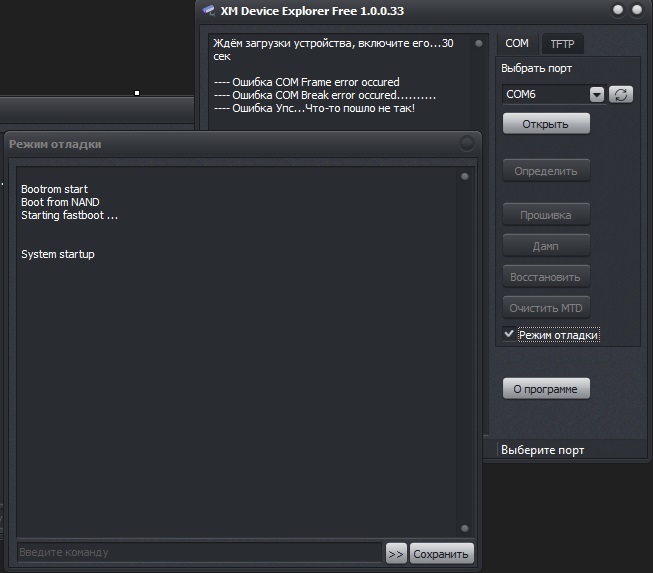Click the bottom scroll dot in debug console
The height and width of the screenshot is (573, 653).
pyautogui.click(x=465, y=528)
